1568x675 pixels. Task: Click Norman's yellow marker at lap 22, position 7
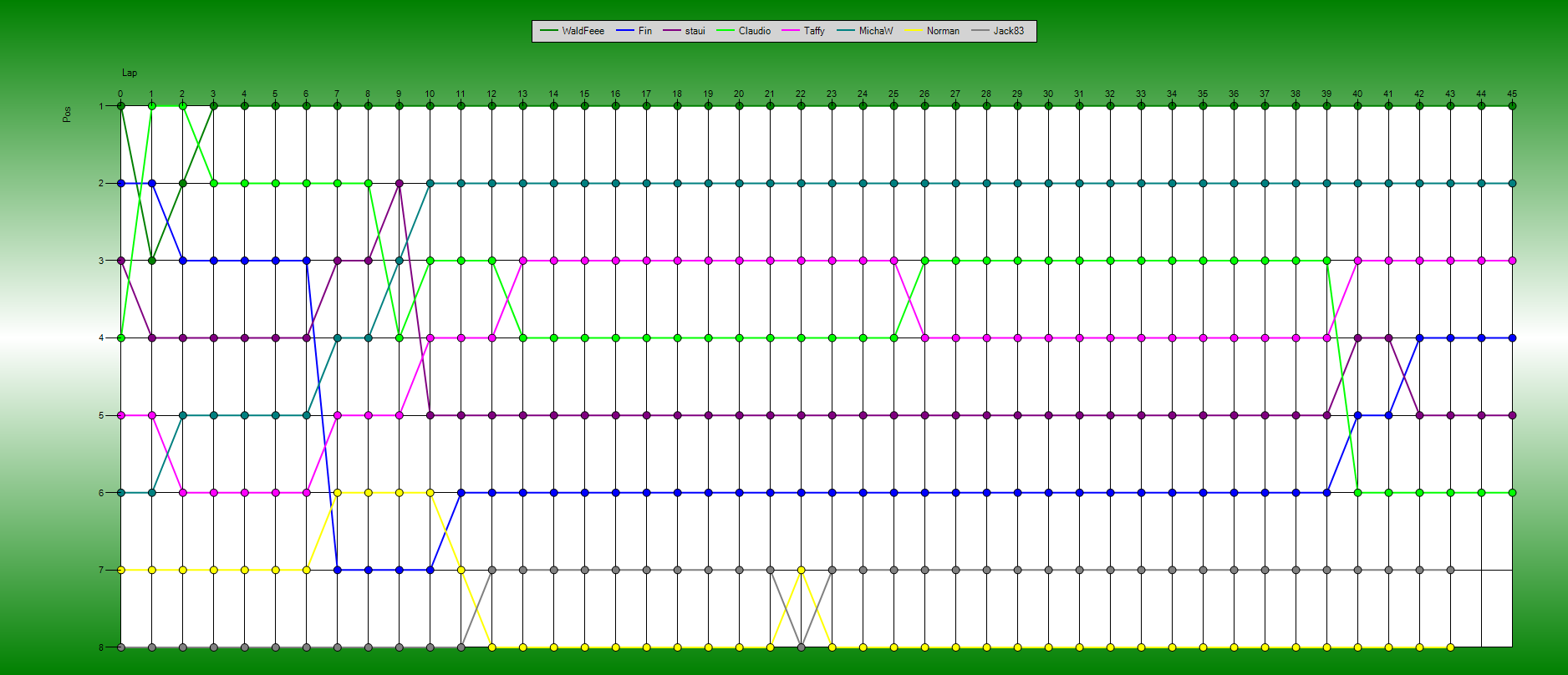[x=801, y=570]
